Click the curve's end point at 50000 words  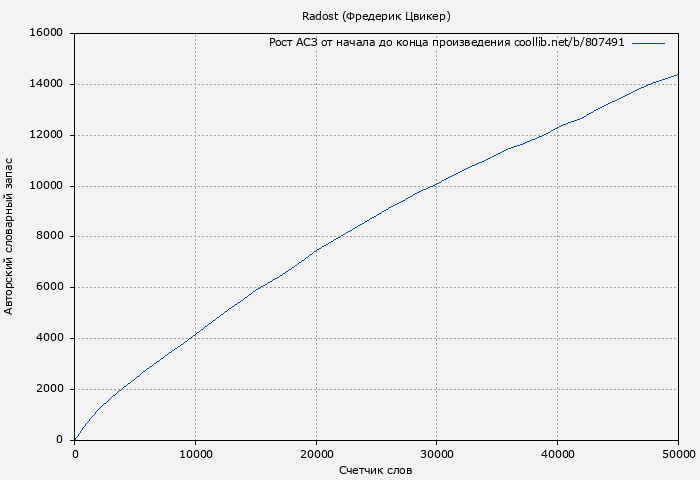click(678, 74)
